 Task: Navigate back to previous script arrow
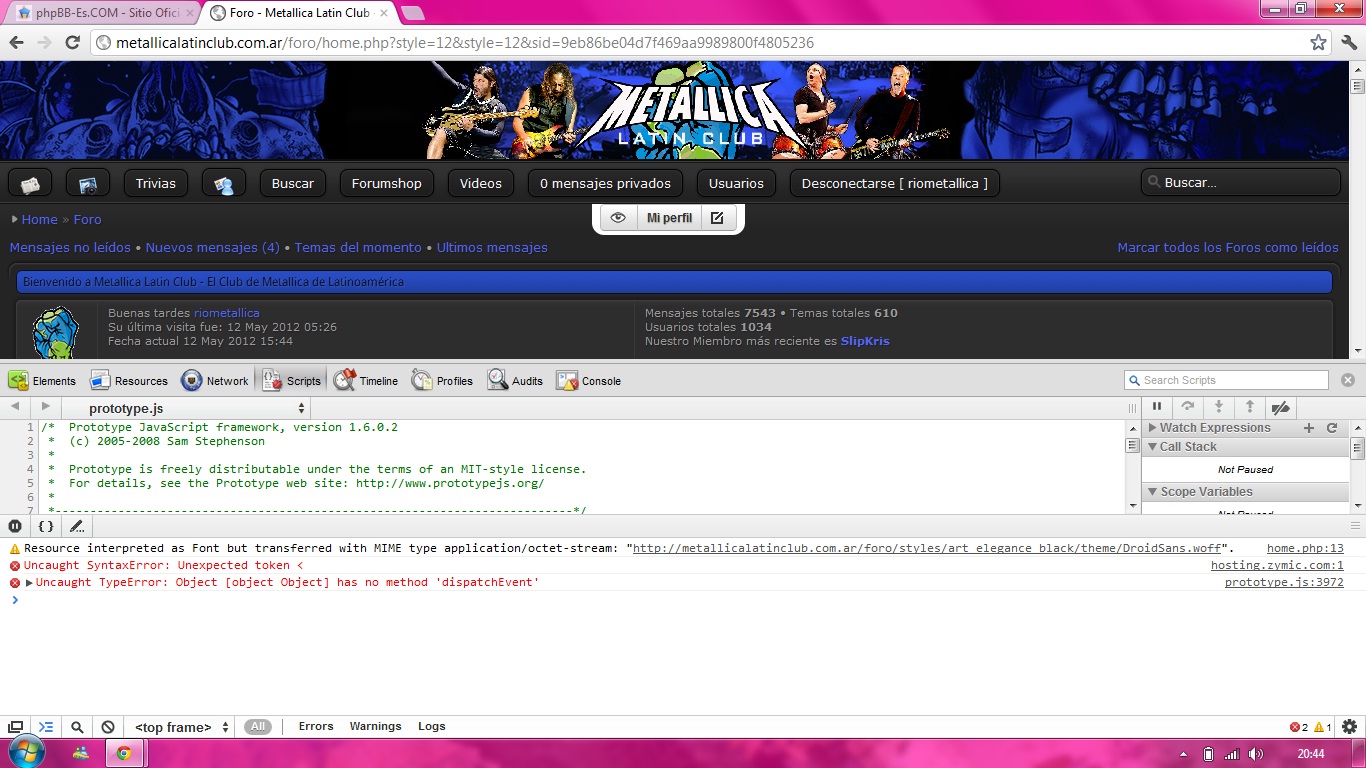(x=15, y=407)
